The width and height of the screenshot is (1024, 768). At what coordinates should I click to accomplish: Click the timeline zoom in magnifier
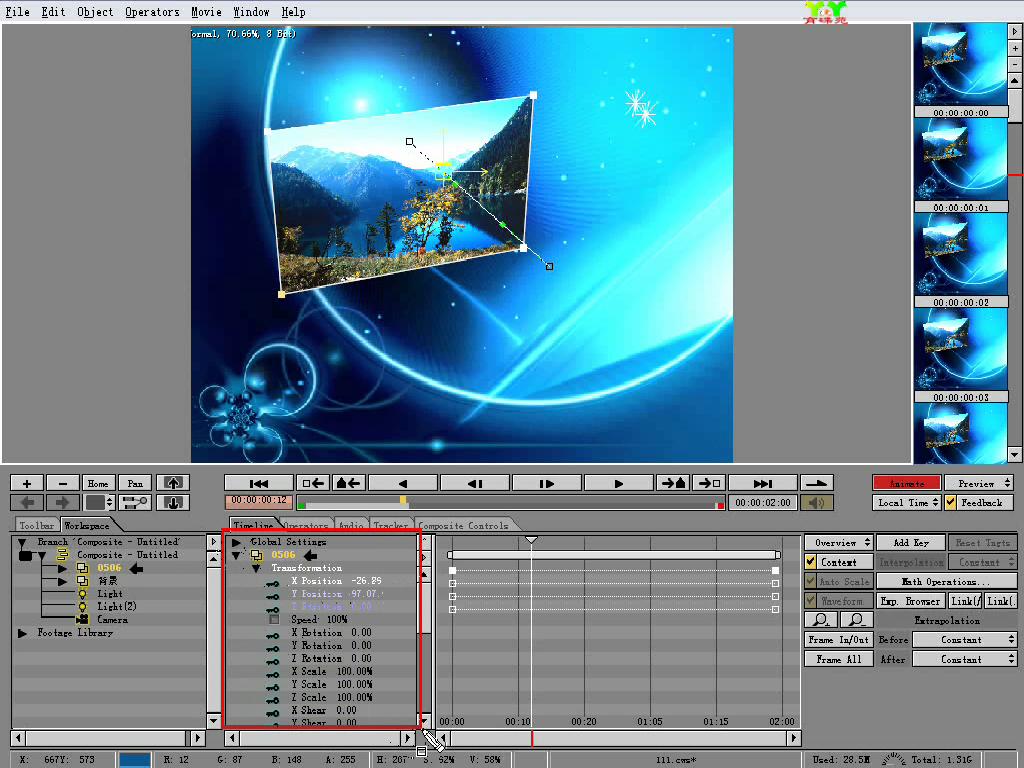pos(821,620)
